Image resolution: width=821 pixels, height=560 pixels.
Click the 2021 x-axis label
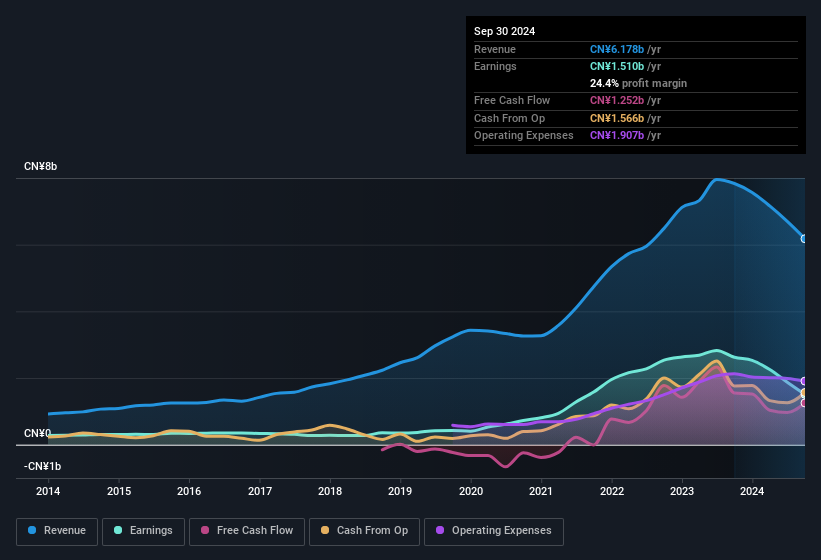[541, 491]
